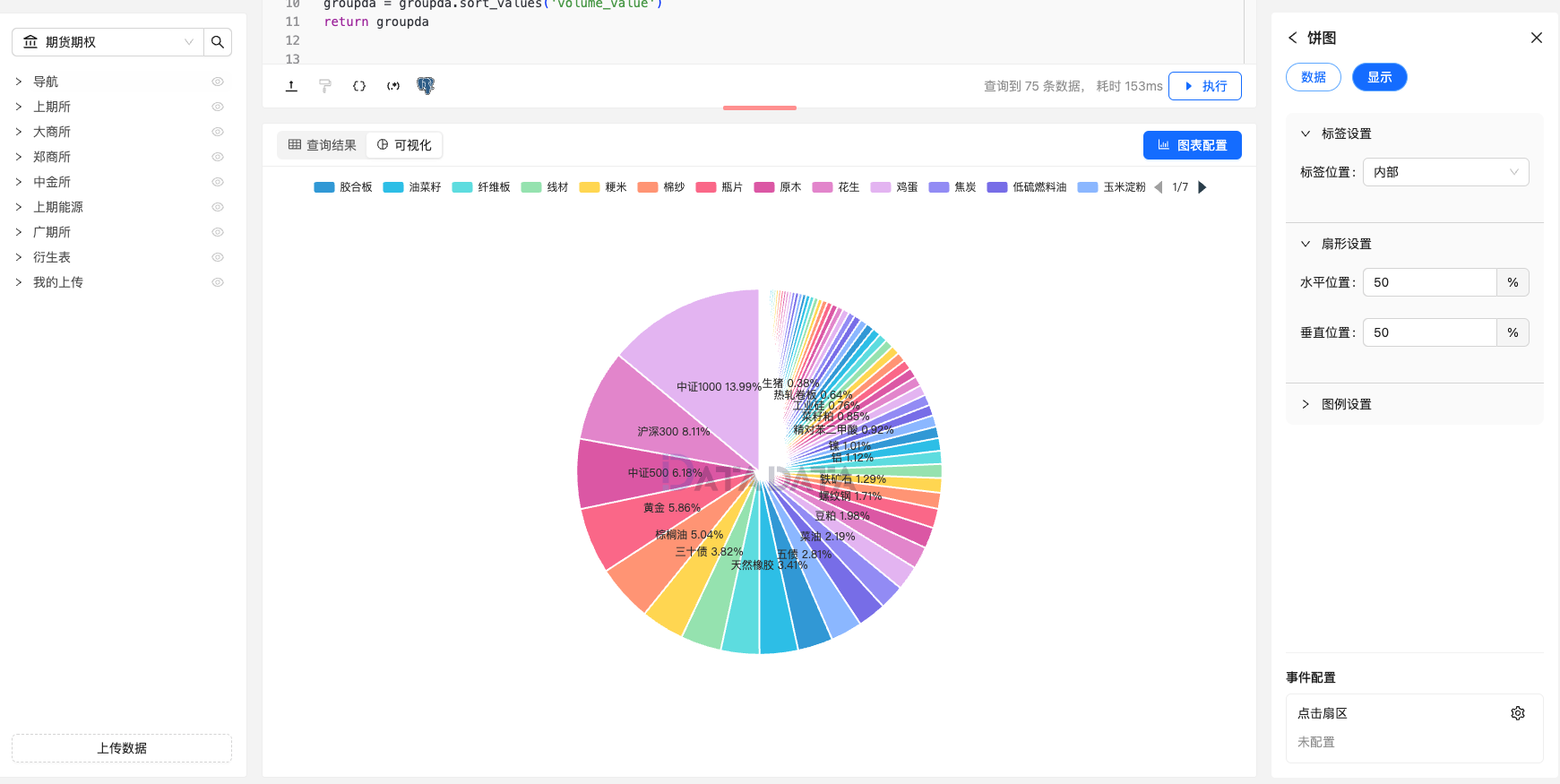
Task: Click the search magnifier button
Action: tap(218, 42)
